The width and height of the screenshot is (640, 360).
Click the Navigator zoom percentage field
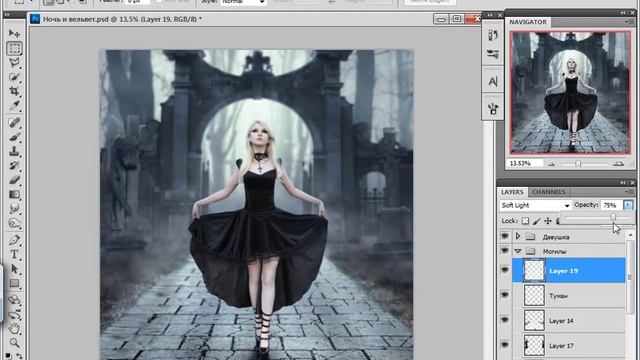525,164
